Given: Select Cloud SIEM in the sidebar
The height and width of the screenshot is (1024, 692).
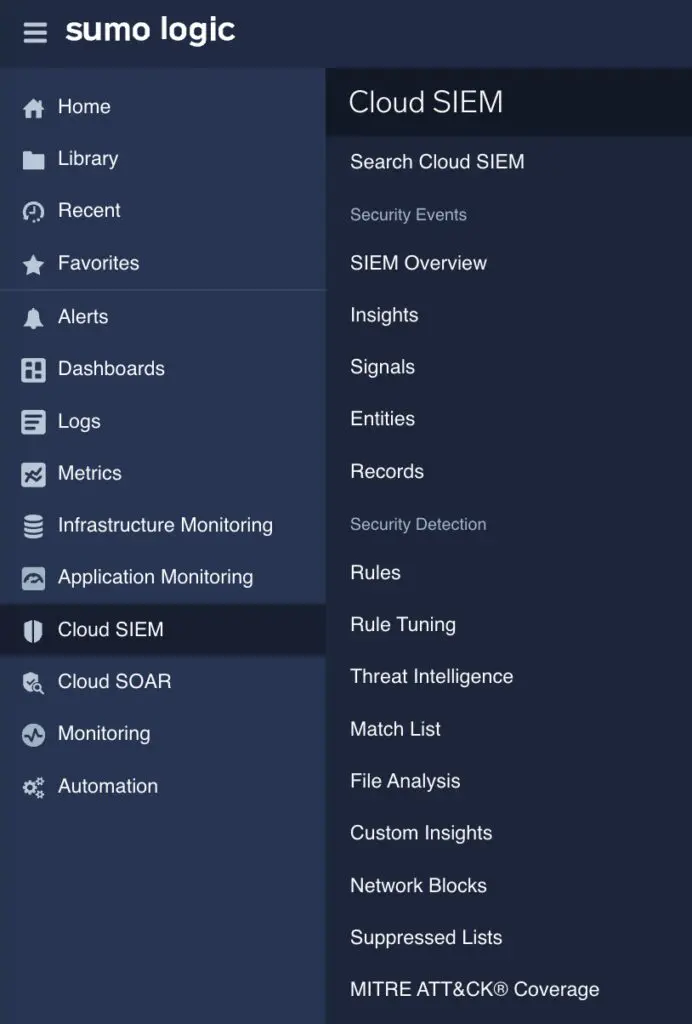Looking at the screenshot, I should 110,629.
